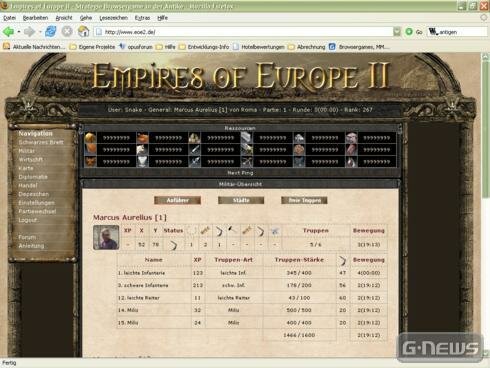Open the Wirtschaft navigation link
The image size is (490, 368).
tap(31, 160)
